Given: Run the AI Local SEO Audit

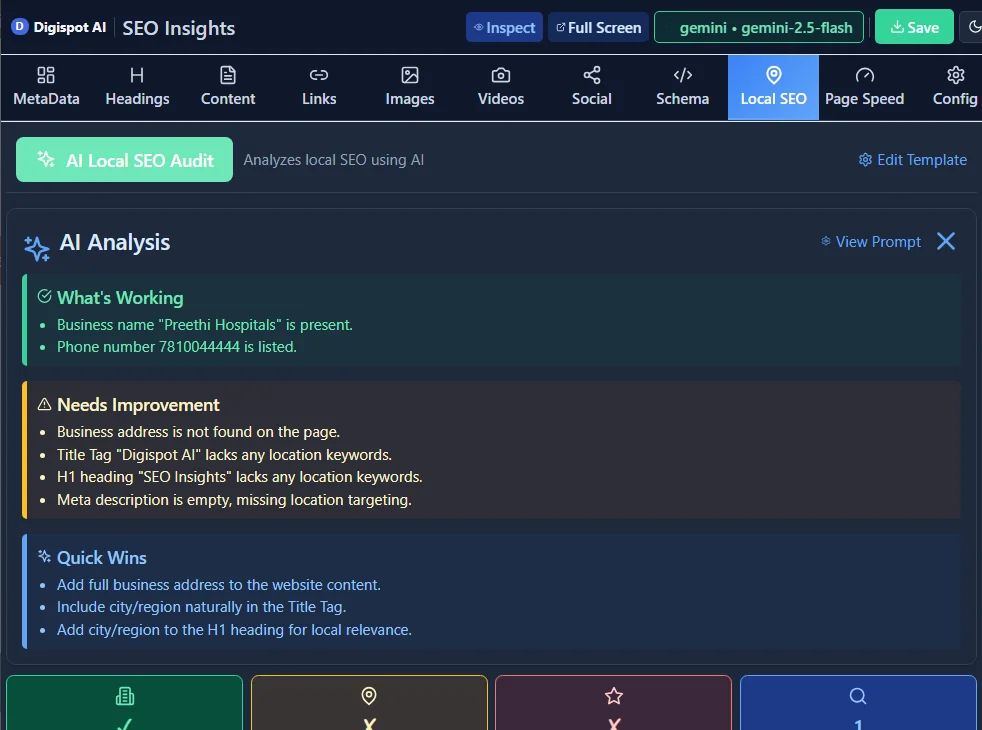Looking at the screenshot, I should 124,160.
